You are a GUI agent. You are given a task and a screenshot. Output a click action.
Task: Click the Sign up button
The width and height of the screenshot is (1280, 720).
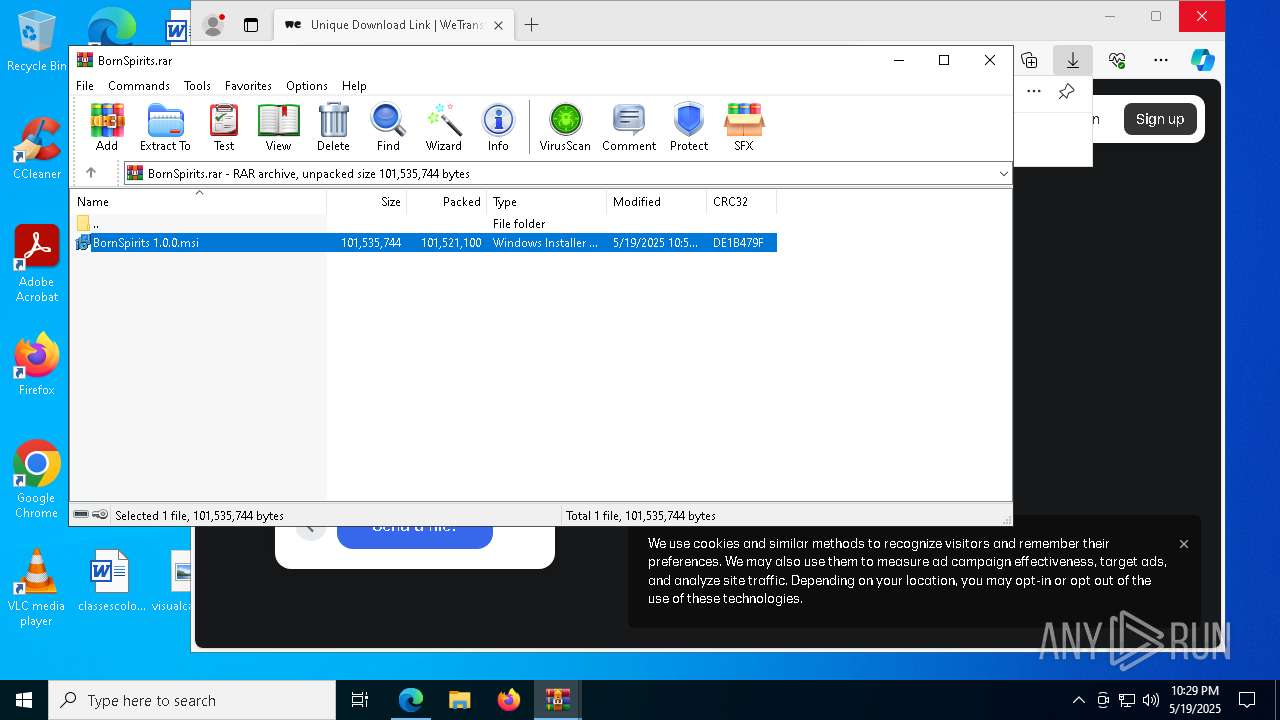click(1160, 119)
